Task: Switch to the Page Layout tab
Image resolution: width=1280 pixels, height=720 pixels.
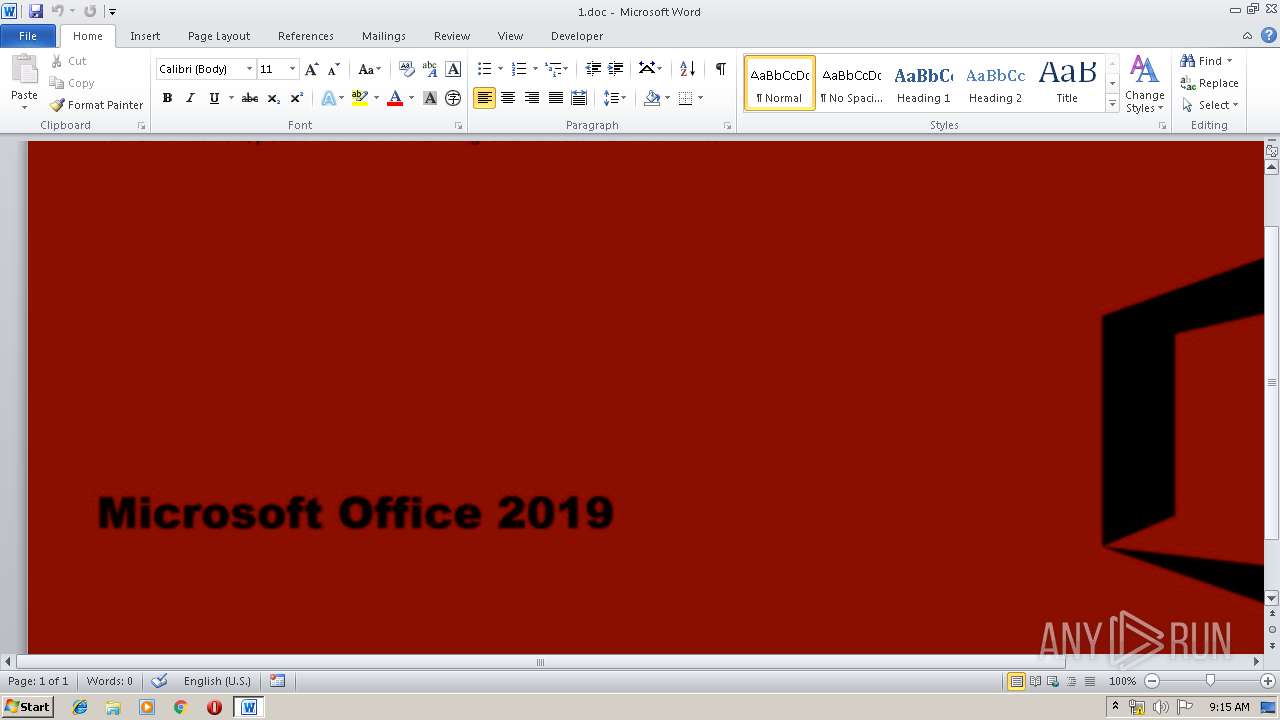Action: (x=219, y=36)
